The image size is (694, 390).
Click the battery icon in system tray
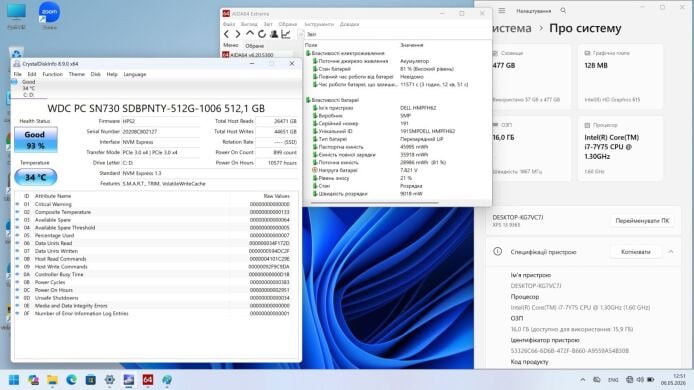(651, 380)
